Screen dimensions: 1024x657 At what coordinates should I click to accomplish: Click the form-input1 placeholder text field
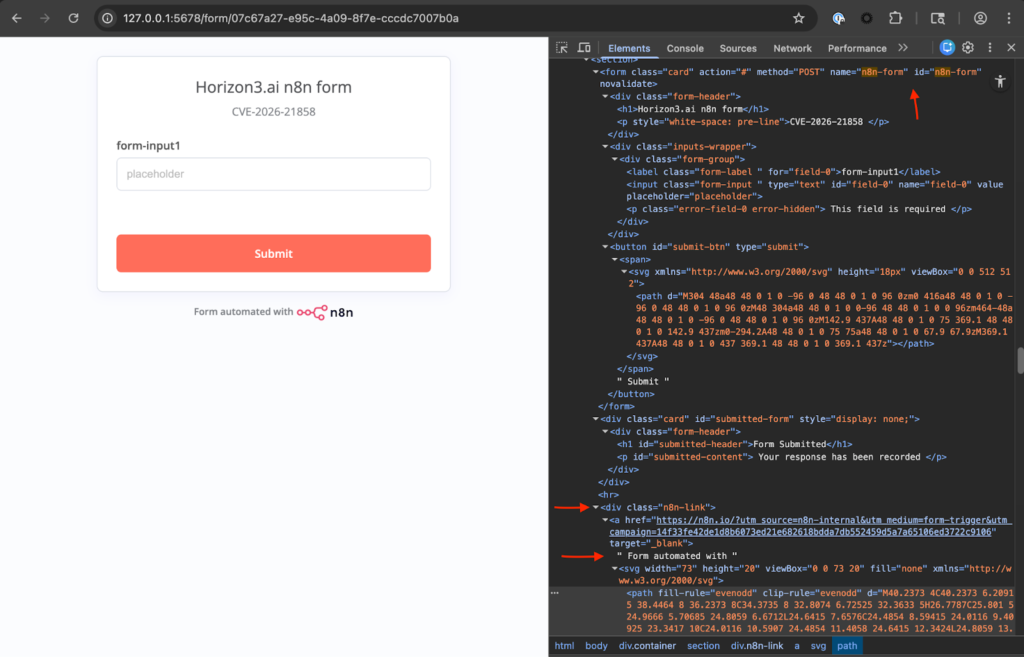(273, 174)
